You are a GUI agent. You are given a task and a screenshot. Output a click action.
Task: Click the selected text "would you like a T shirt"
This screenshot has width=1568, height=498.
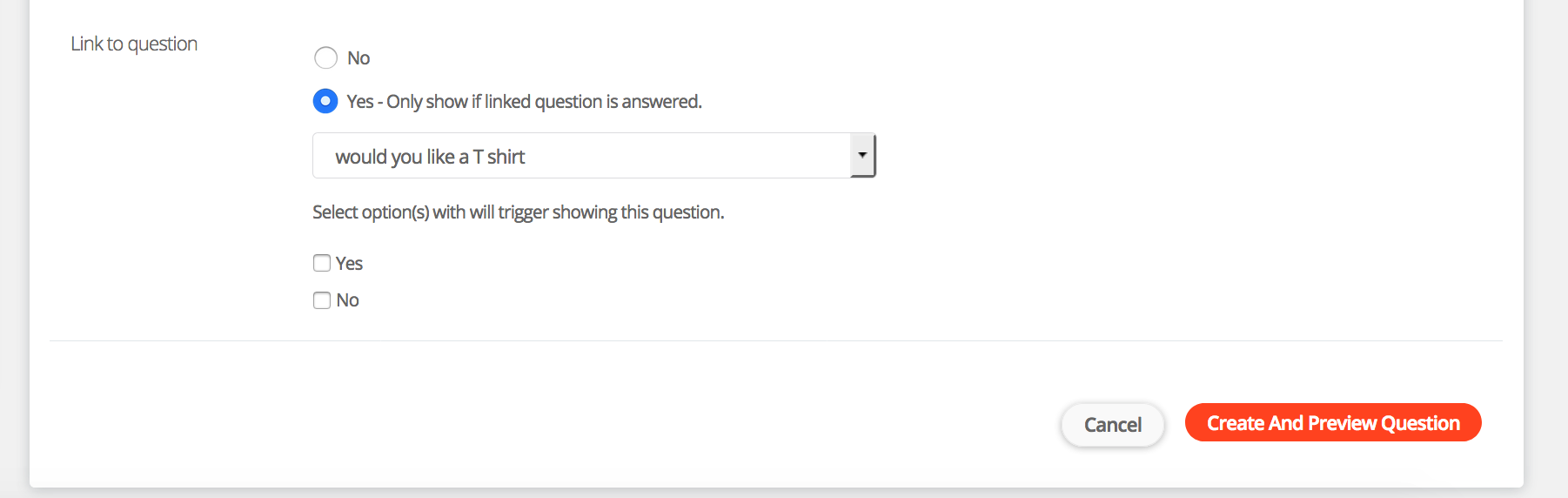pyautogui.click(x=430, y=157)
